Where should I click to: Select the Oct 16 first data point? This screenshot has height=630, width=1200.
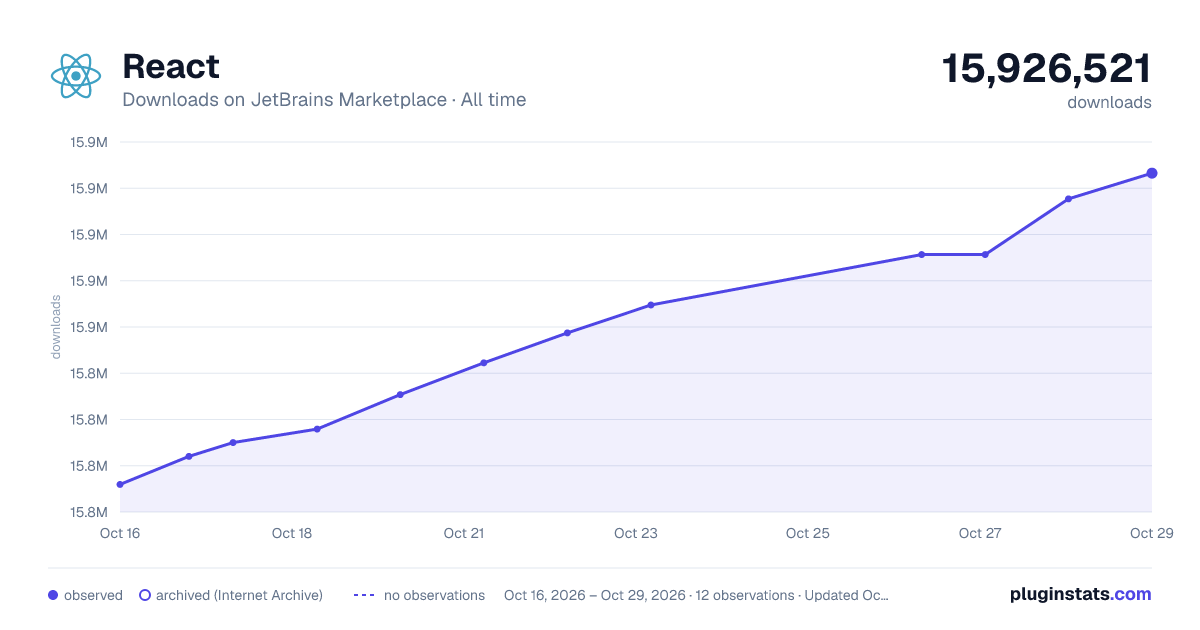(x=120, y=484)
